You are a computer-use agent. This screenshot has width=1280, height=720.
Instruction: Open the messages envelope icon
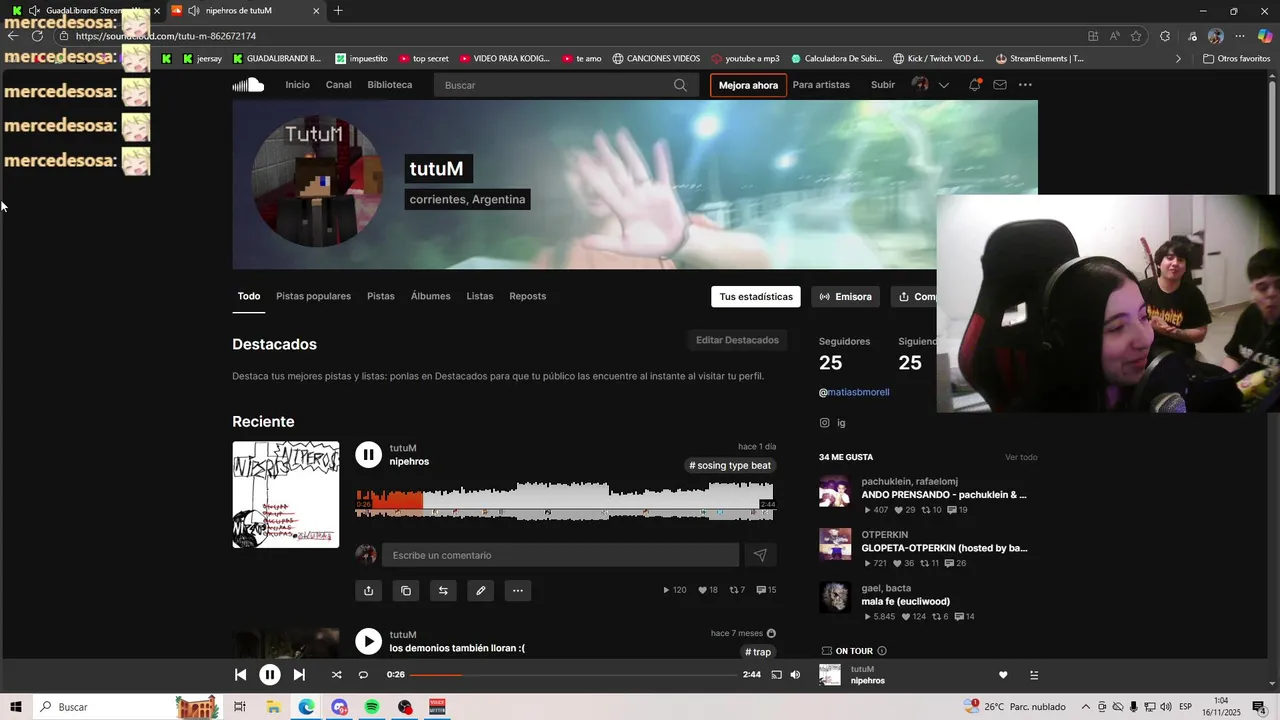tap(999, 85)
